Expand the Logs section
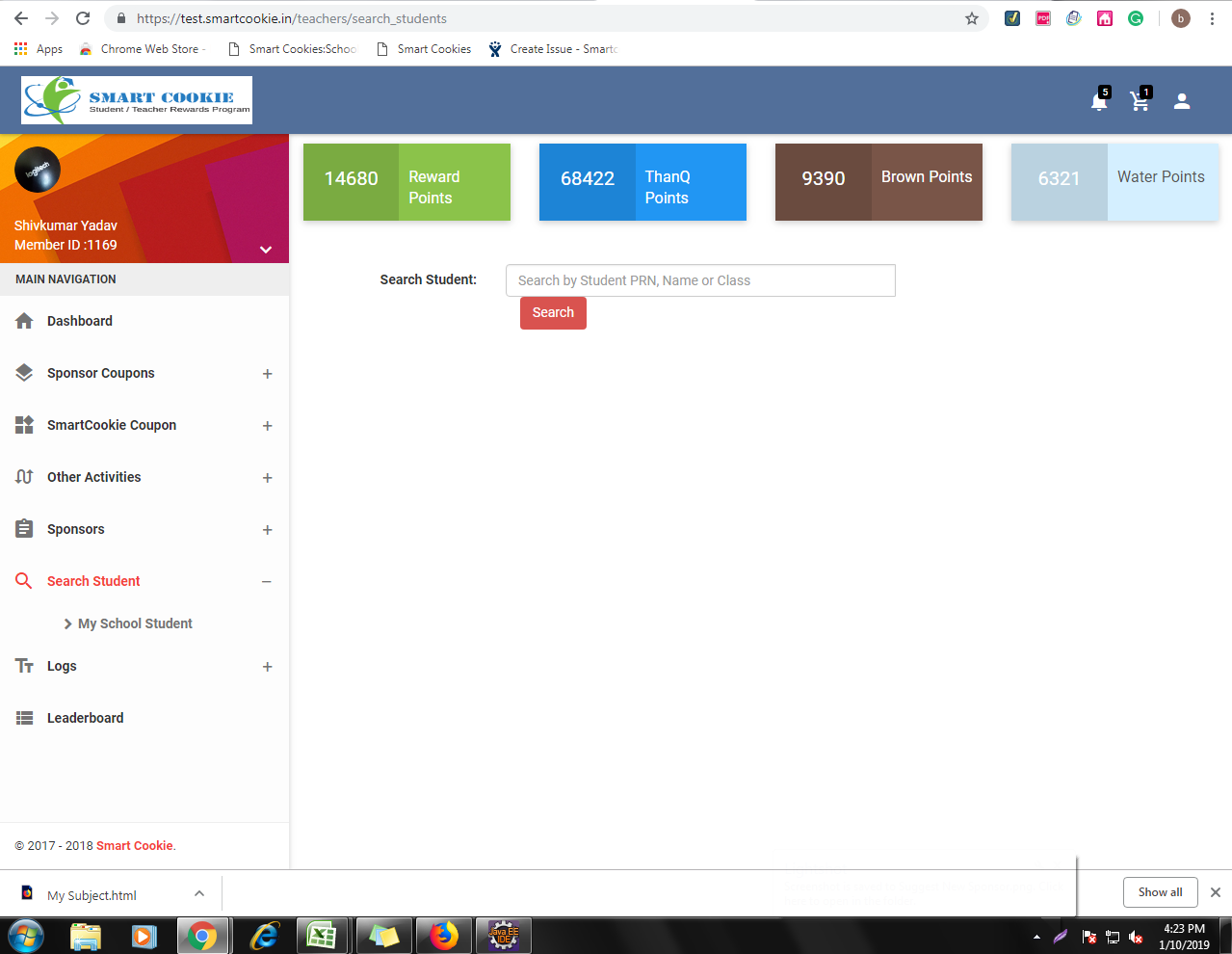 coord(267,667)
